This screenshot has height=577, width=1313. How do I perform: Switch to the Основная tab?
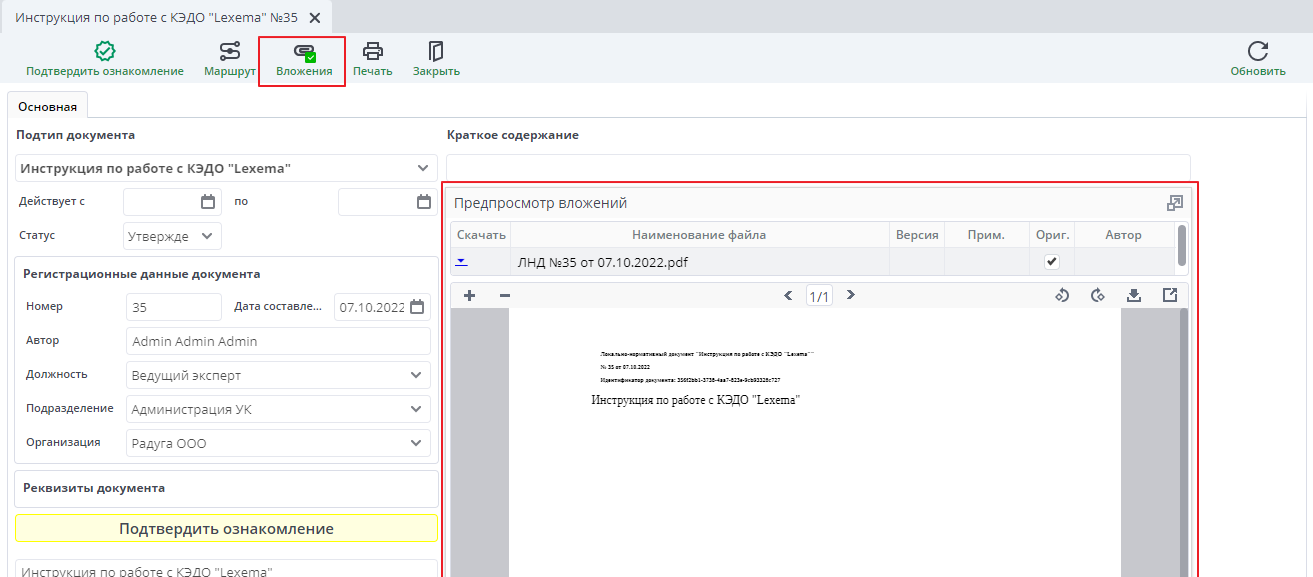[x=47, y=103]
